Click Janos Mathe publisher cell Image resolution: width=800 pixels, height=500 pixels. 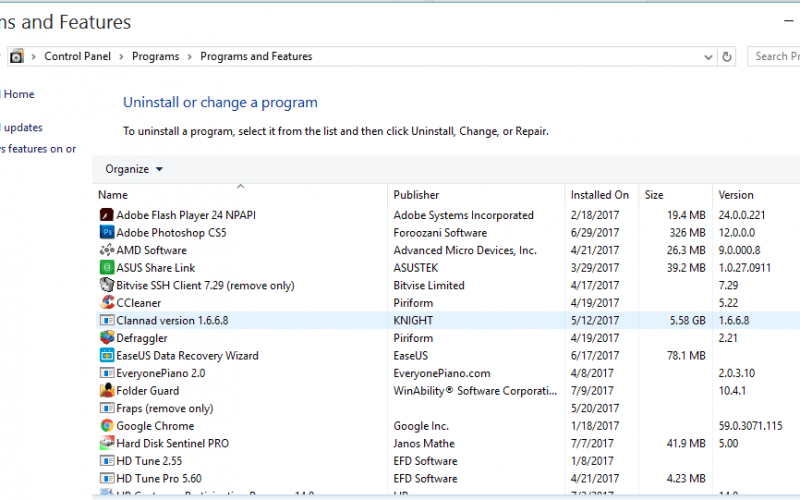coord(423,443)
